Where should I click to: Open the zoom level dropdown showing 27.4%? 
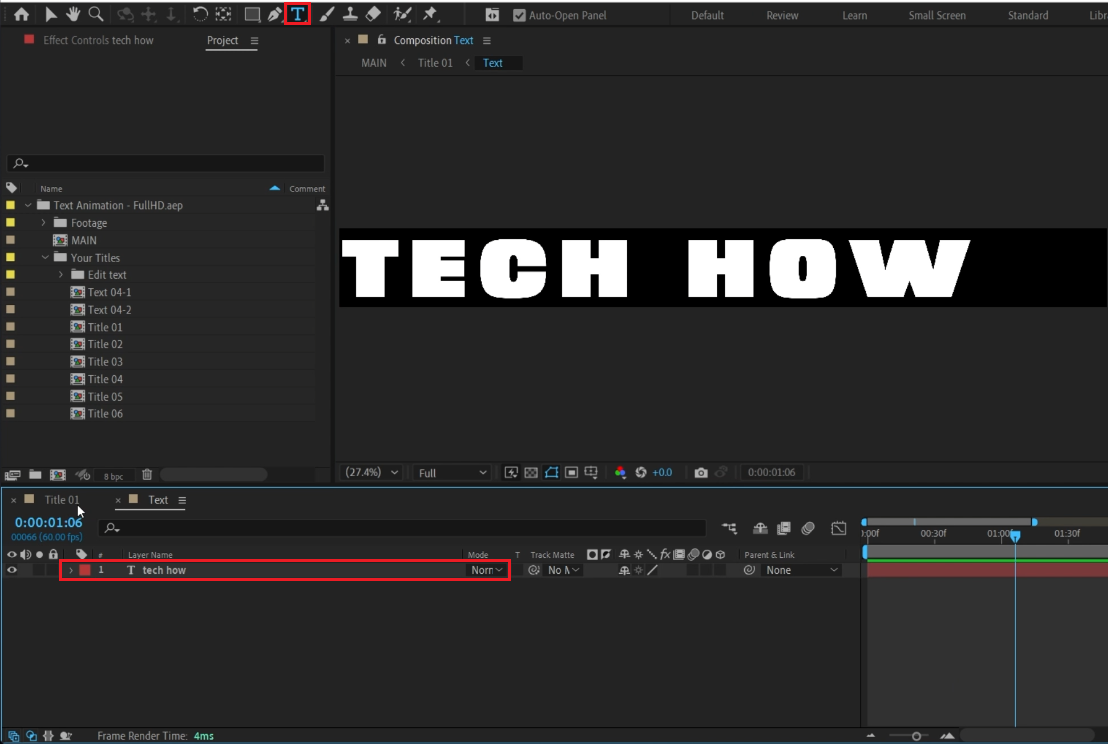(x=371, y=472)
